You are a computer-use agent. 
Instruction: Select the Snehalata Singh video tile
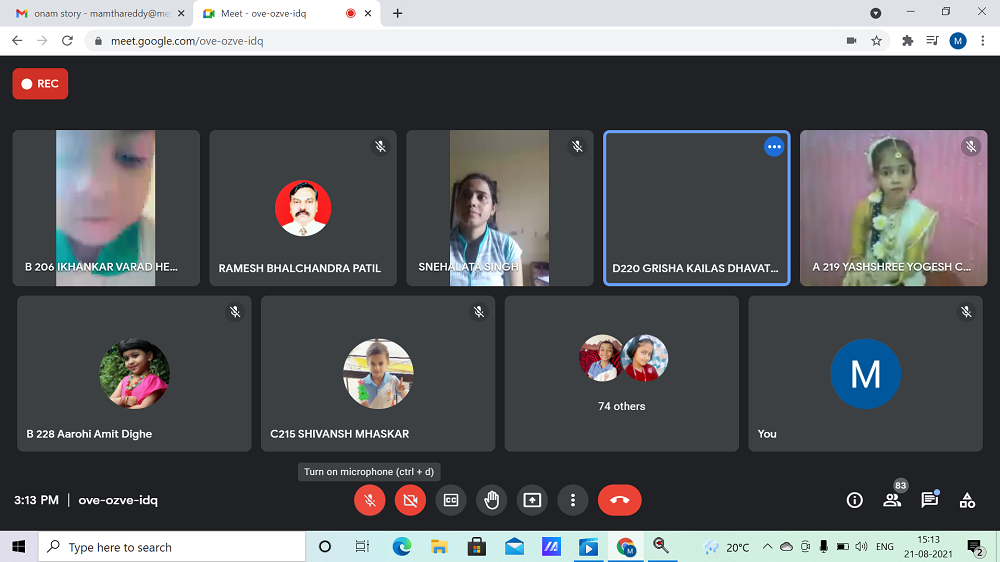[499, 208]
